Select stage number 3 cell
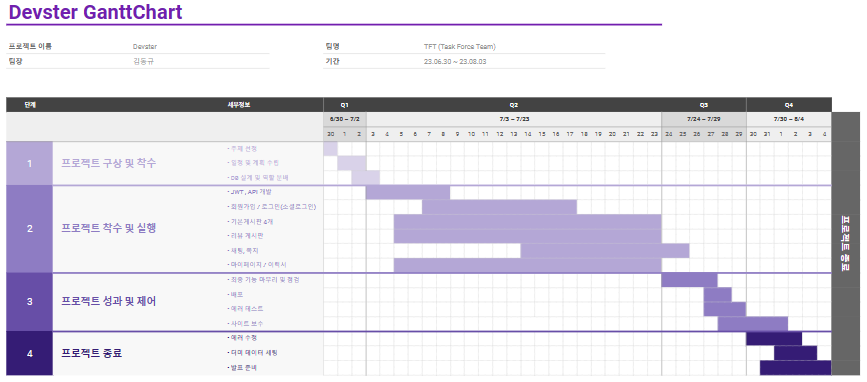 tap(29, 302)
